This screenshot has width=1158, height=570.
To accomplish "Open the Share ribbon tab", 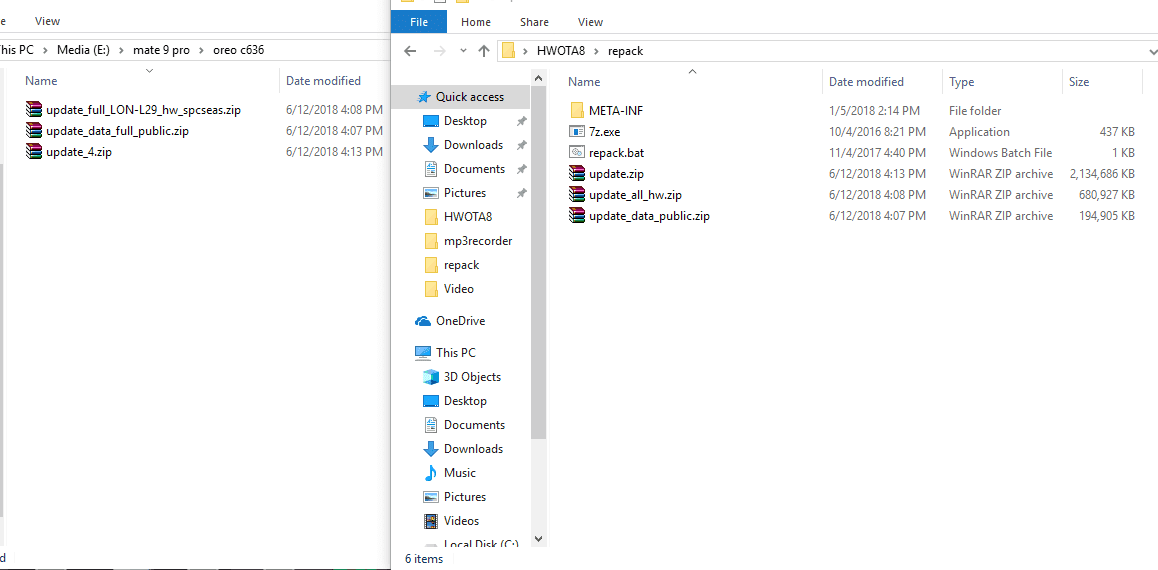I will [534, 22].
